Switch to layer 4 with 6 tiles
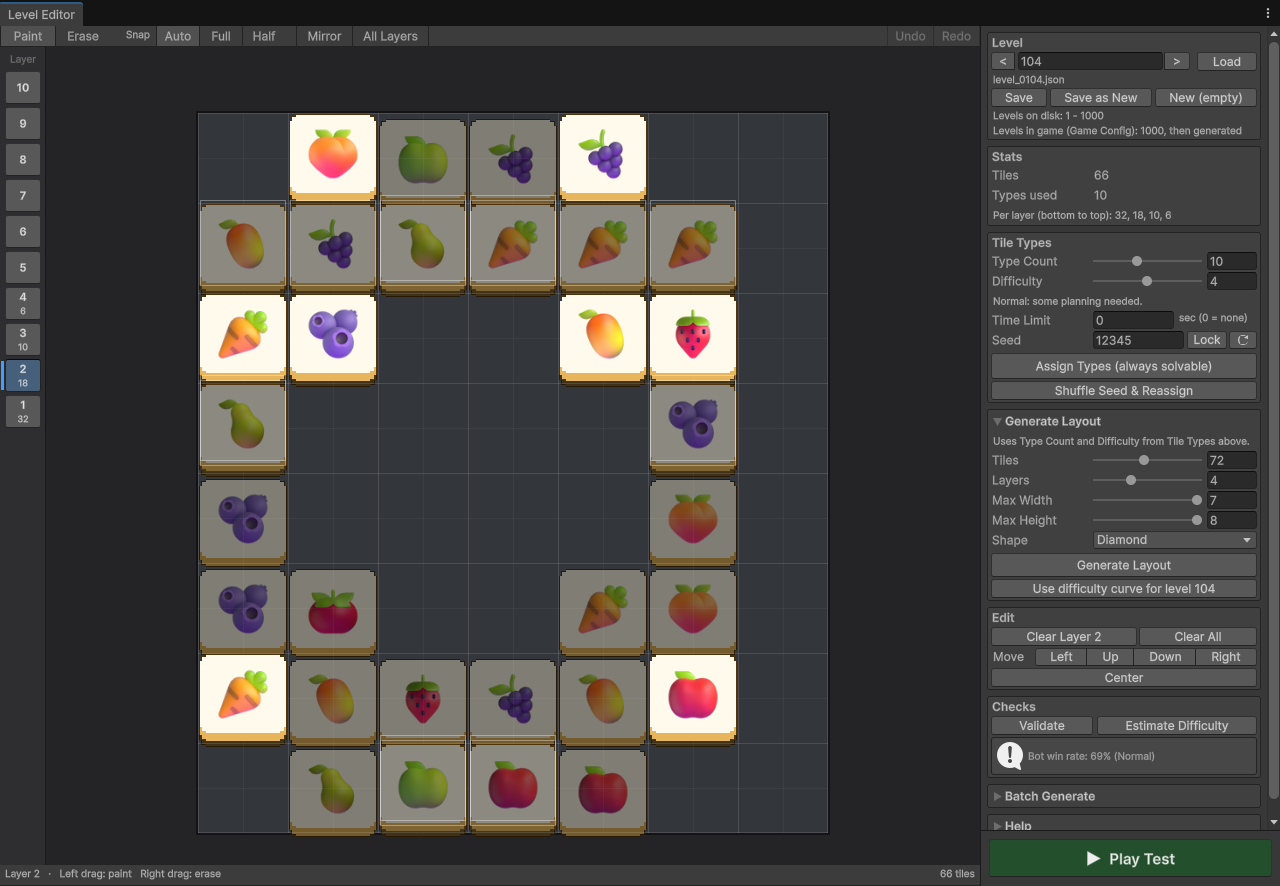This screenshot has height=886, width=1280. point(23,304)
